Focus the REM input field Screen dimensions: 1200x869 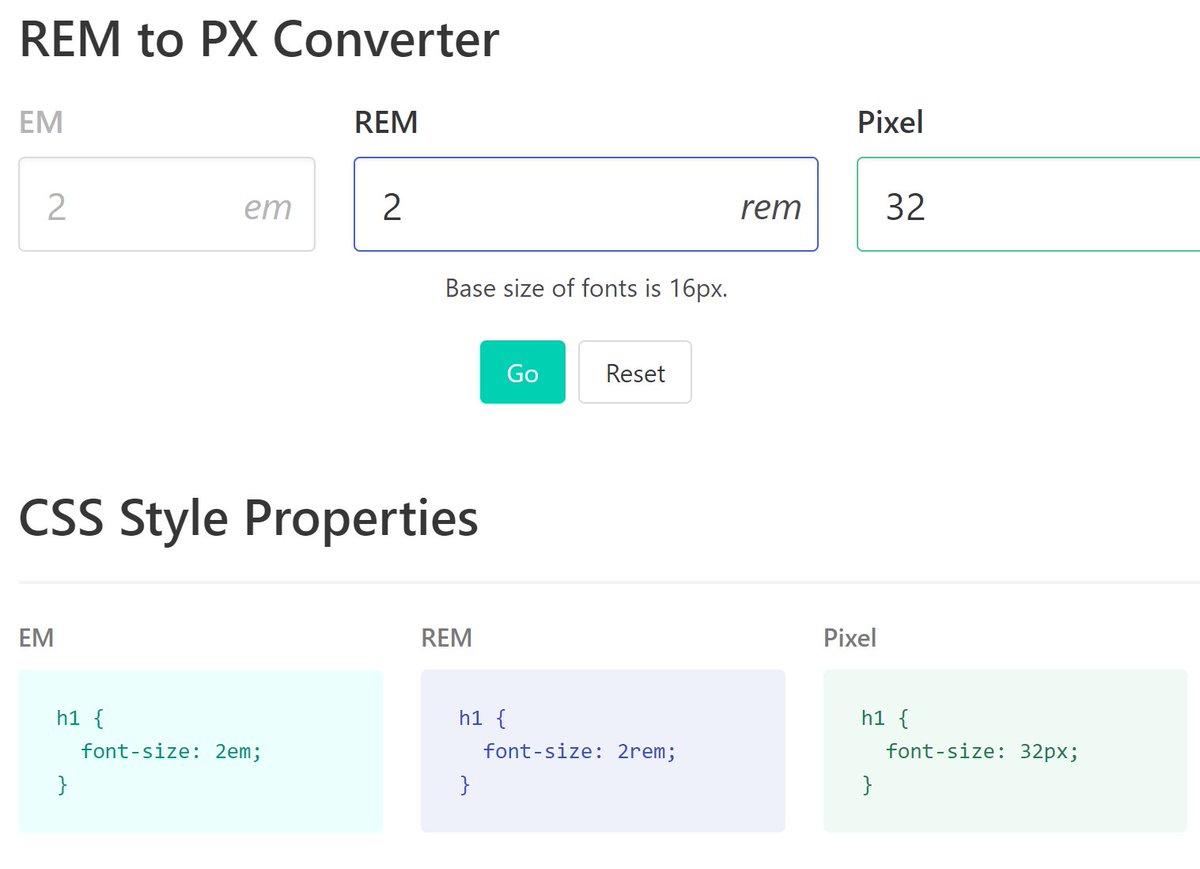[586, 204]
